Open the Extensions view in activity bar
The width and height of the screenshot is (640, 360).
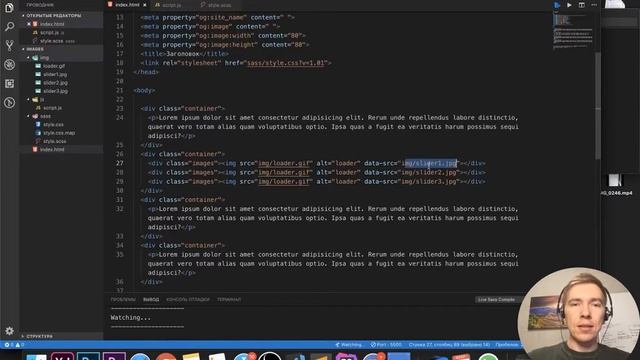[x=9, y=84]
